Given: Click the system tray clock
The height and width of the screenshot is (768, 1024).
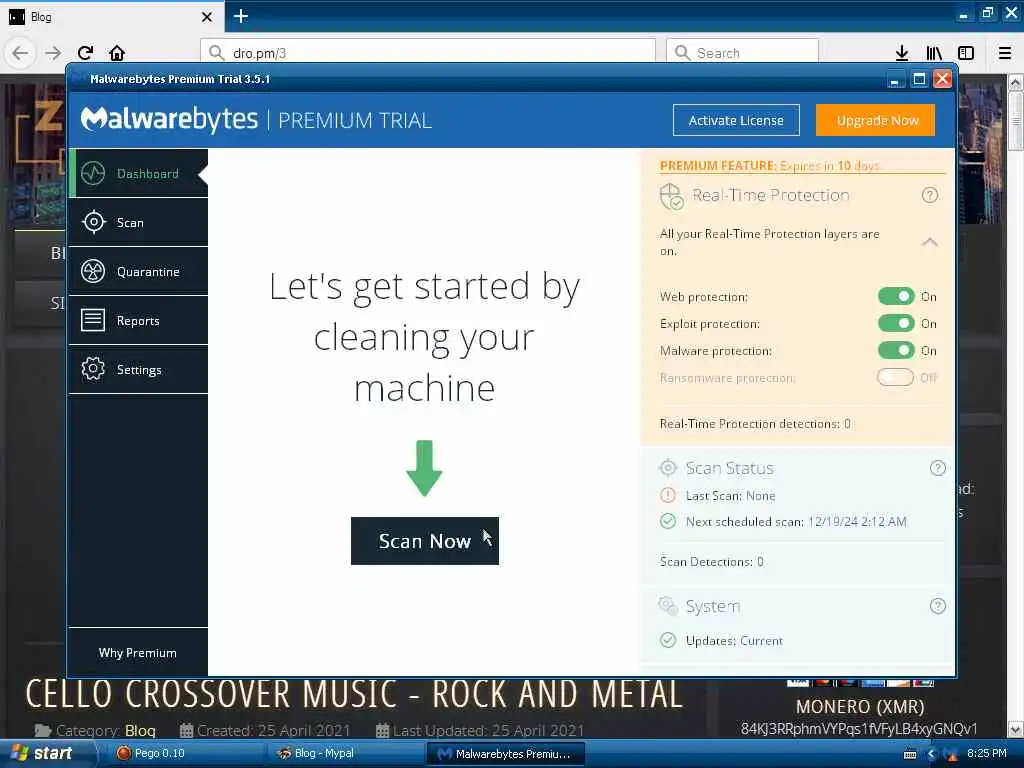Looking at the screenshot, I should coord(986,753).
